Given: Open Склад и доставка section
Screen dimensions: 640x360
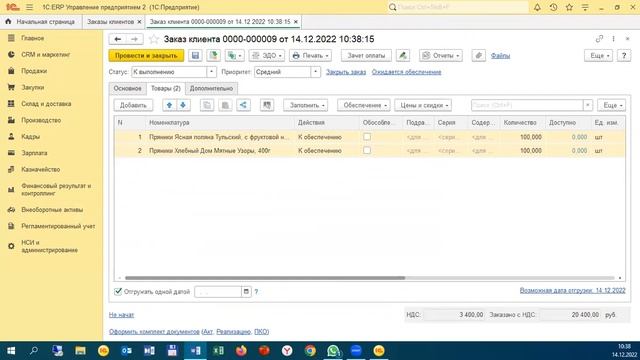Looking at the screenshot, I should coord(46,104).
